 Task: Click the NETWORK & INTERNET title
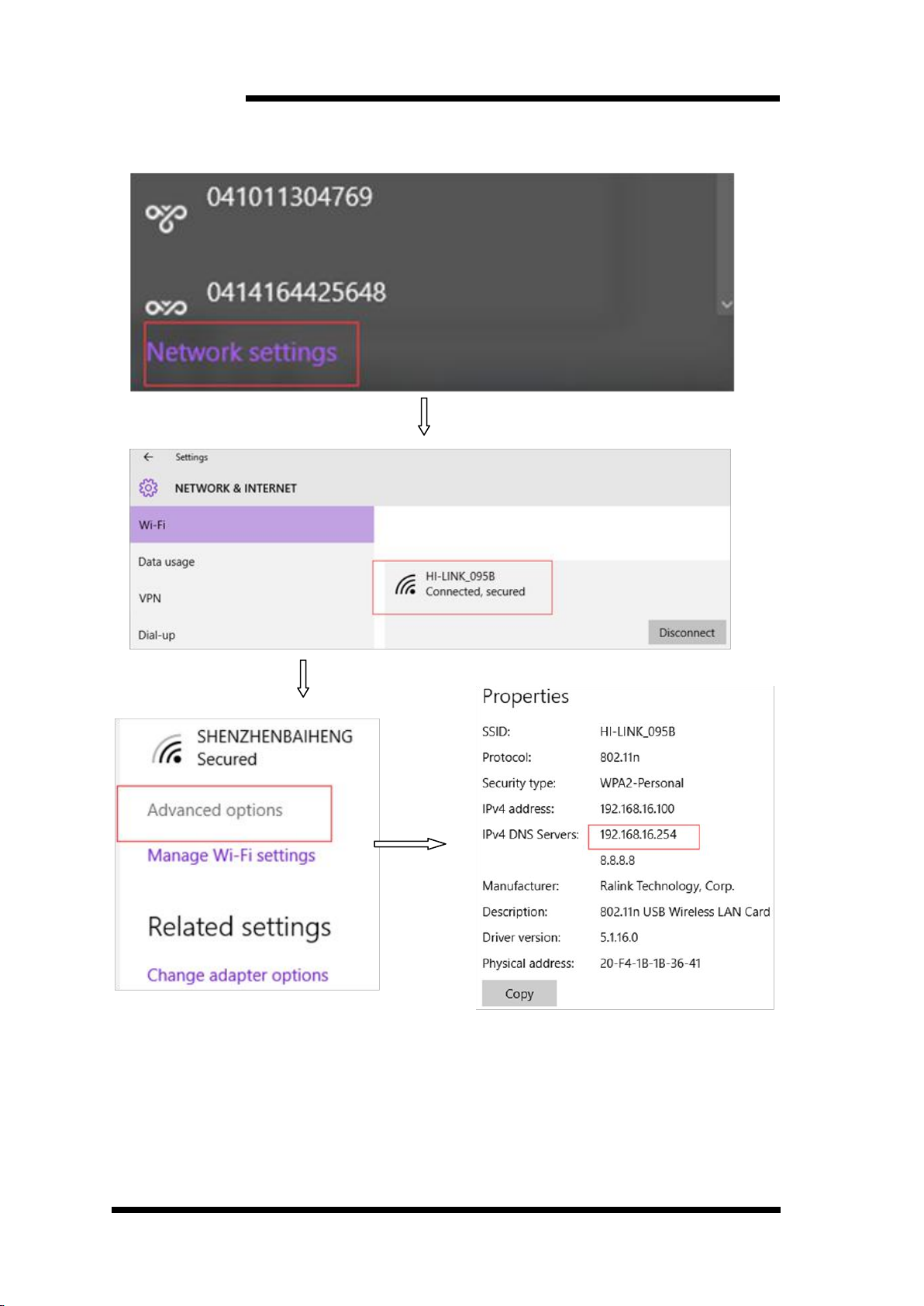point(236,488)
